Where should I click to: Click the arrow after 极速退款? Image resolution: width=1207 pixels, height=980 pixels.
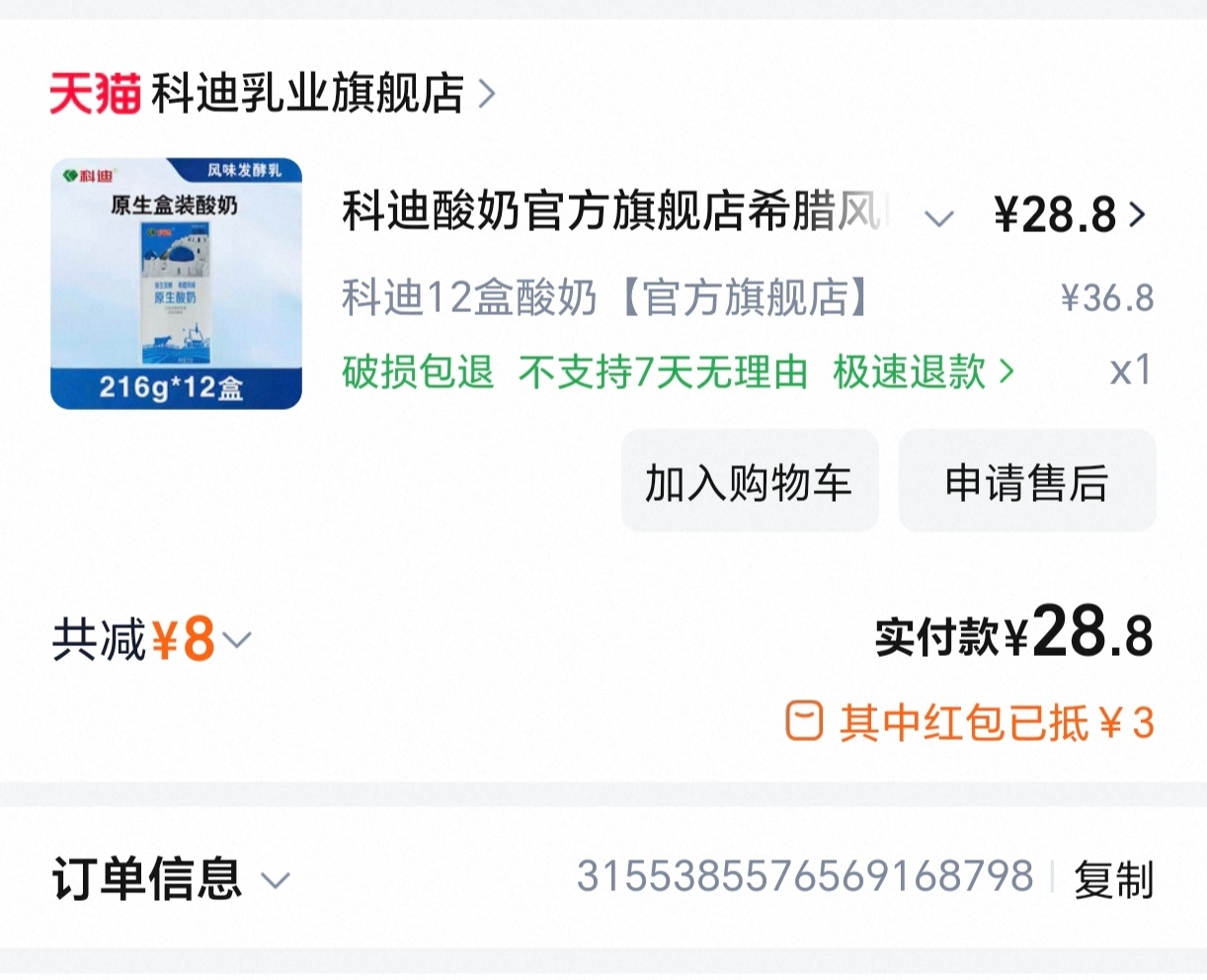click(x=1006, y=372)
